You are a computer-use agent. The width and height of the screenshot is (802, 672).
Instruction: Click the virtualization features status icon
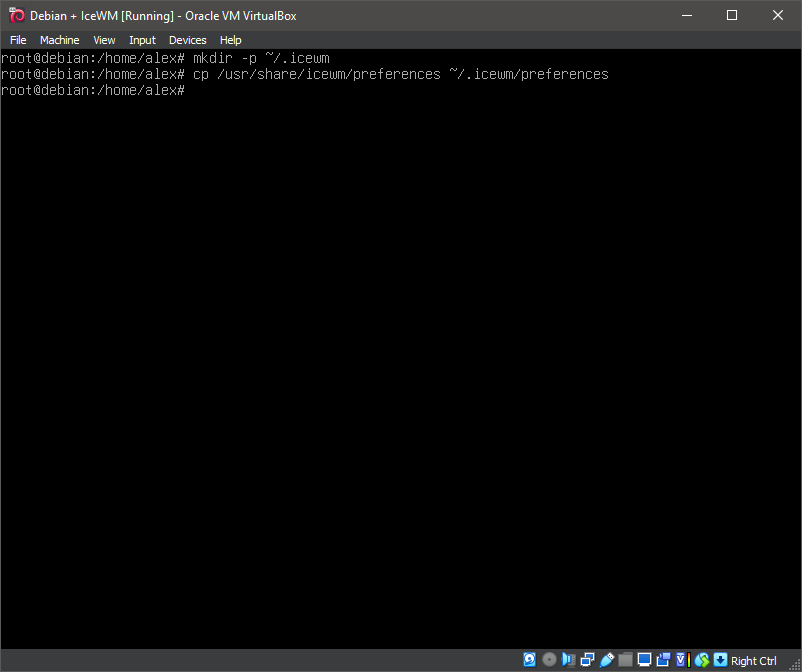(680, 659)
